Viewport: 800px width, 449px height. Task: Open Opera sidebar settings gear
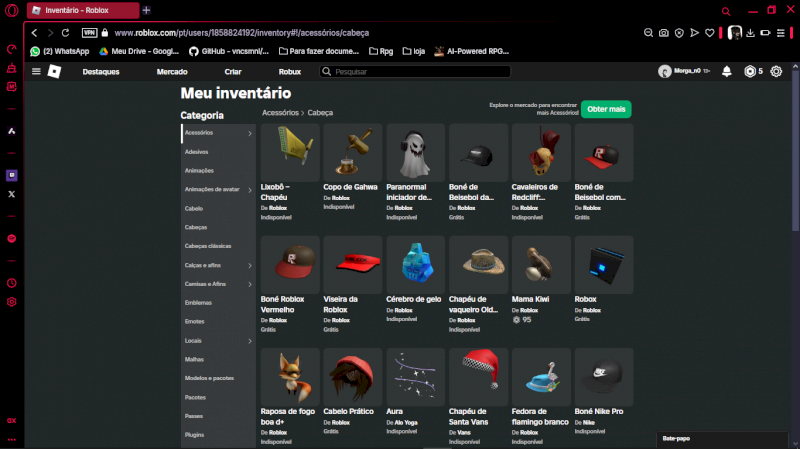click(x=12, y=302)
